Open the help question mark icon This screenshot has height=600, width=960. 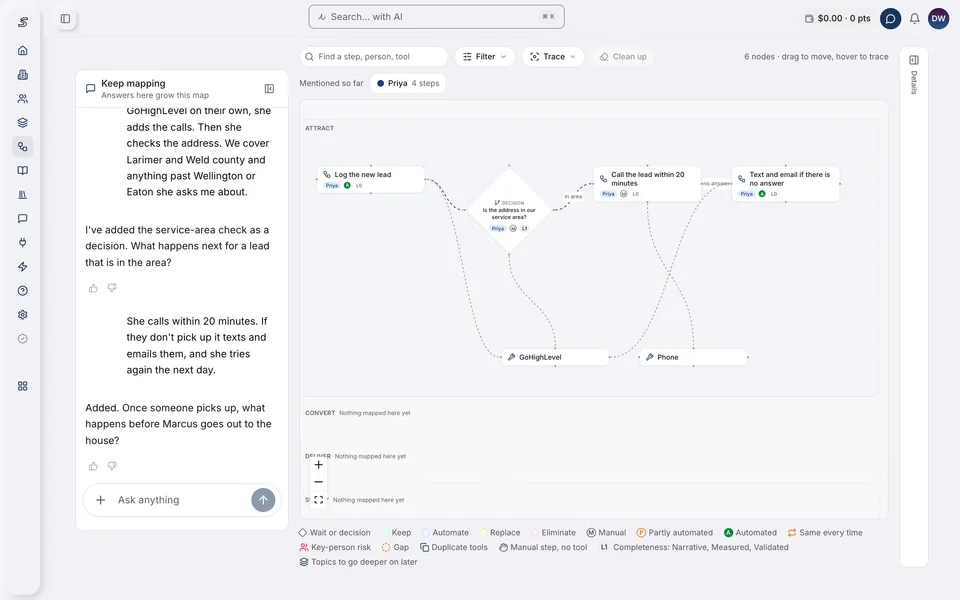[x=23, y=291]
